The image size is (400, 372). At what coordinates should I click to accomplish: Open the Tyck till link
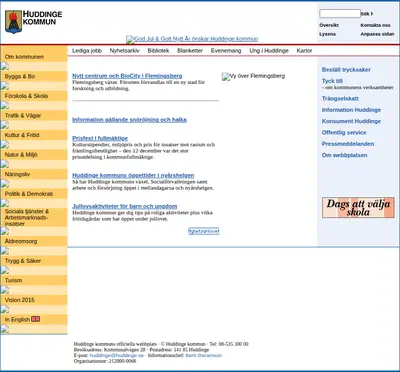332,81
